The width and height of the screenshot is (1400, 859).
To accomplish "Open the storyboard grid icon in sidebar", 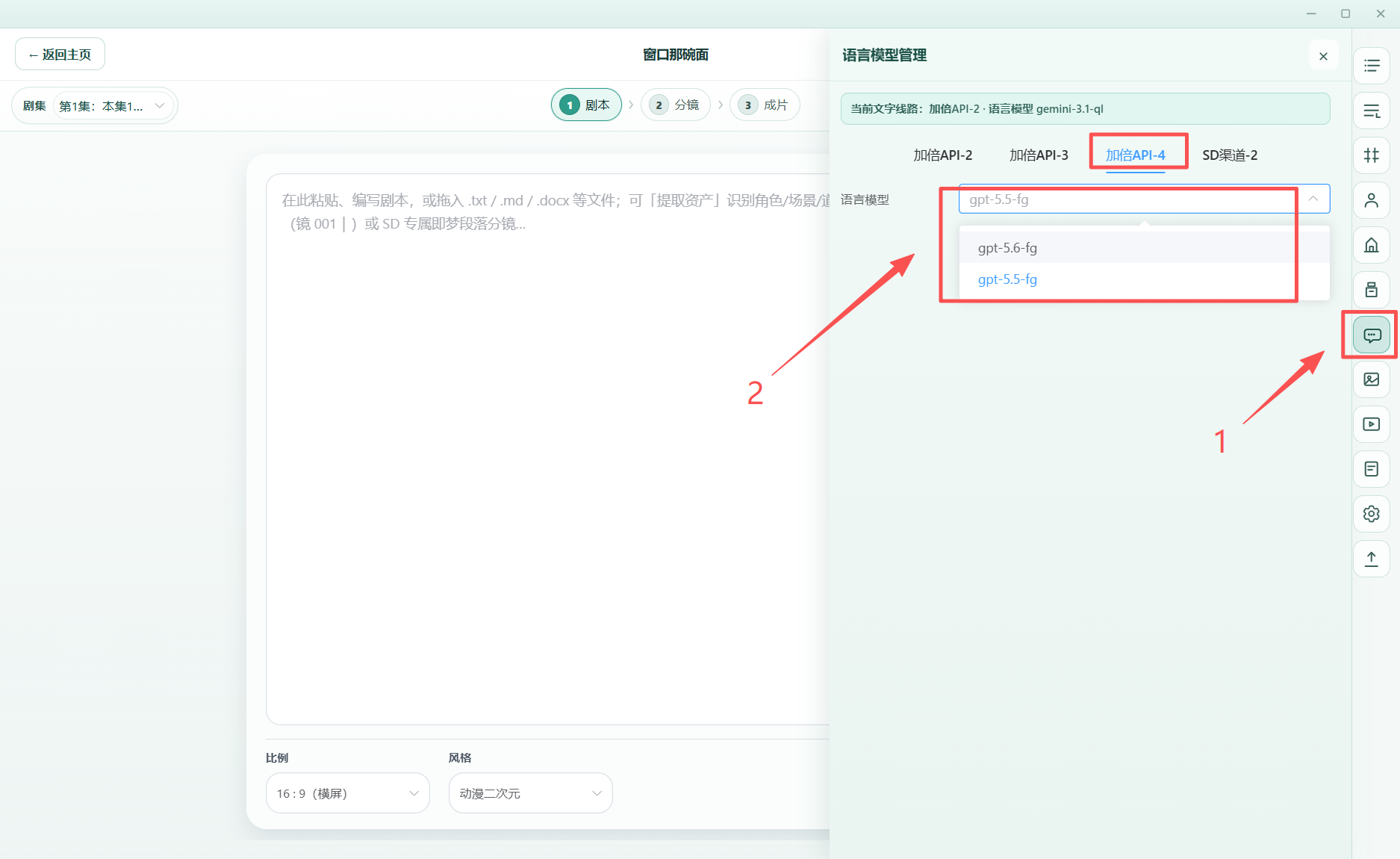I will pos(1371,155).
